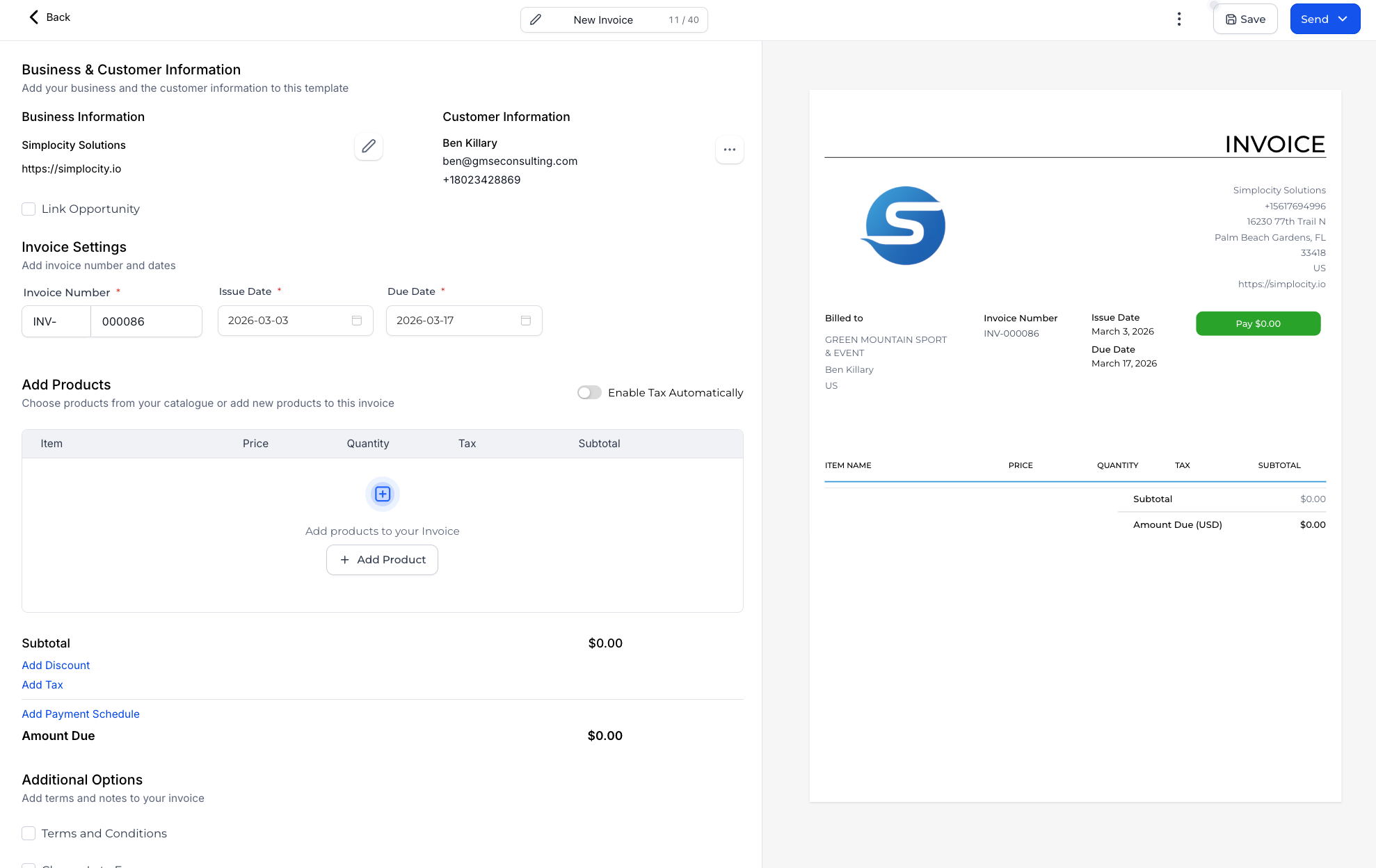The width and height of the screenshot is (1376, 868).
Task: Open the three-dot options menu near Save
Action: click(1179, 19)
